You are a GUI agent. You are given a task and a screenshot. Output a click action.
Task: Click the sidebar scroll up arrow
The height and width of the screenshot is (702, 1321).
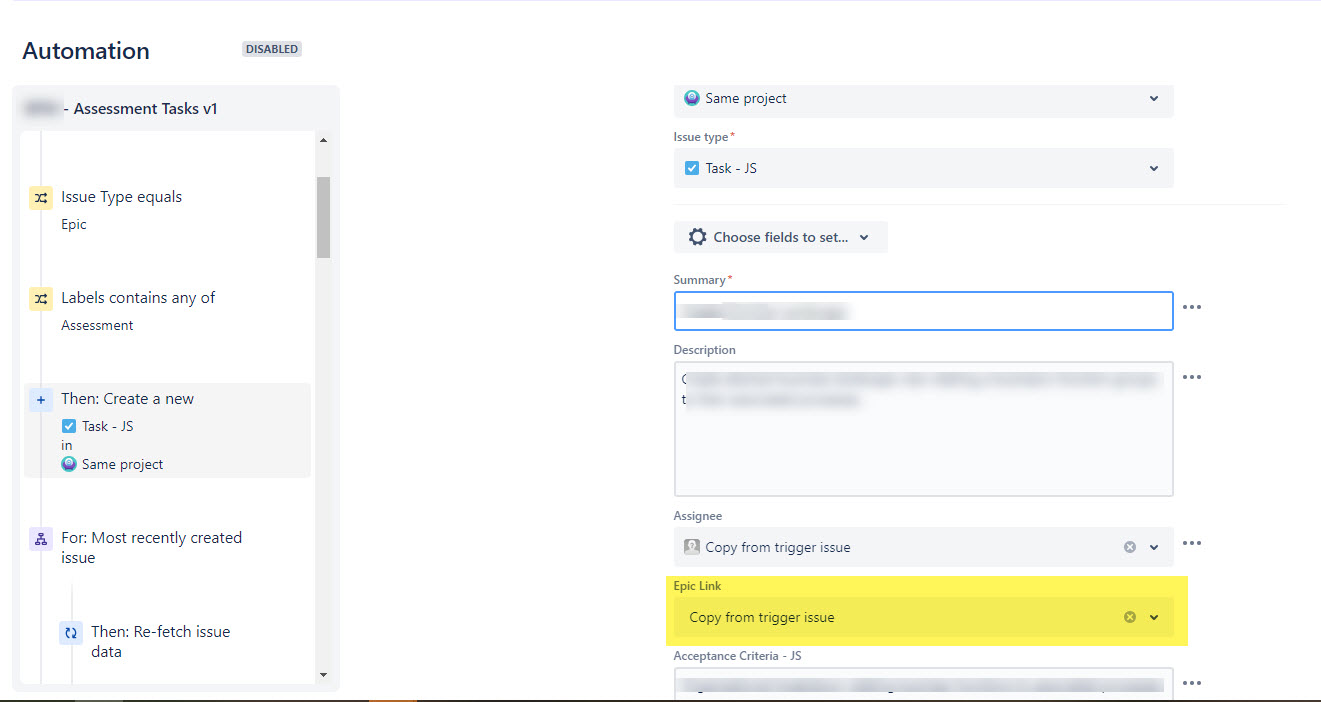(x=323, y=140)
